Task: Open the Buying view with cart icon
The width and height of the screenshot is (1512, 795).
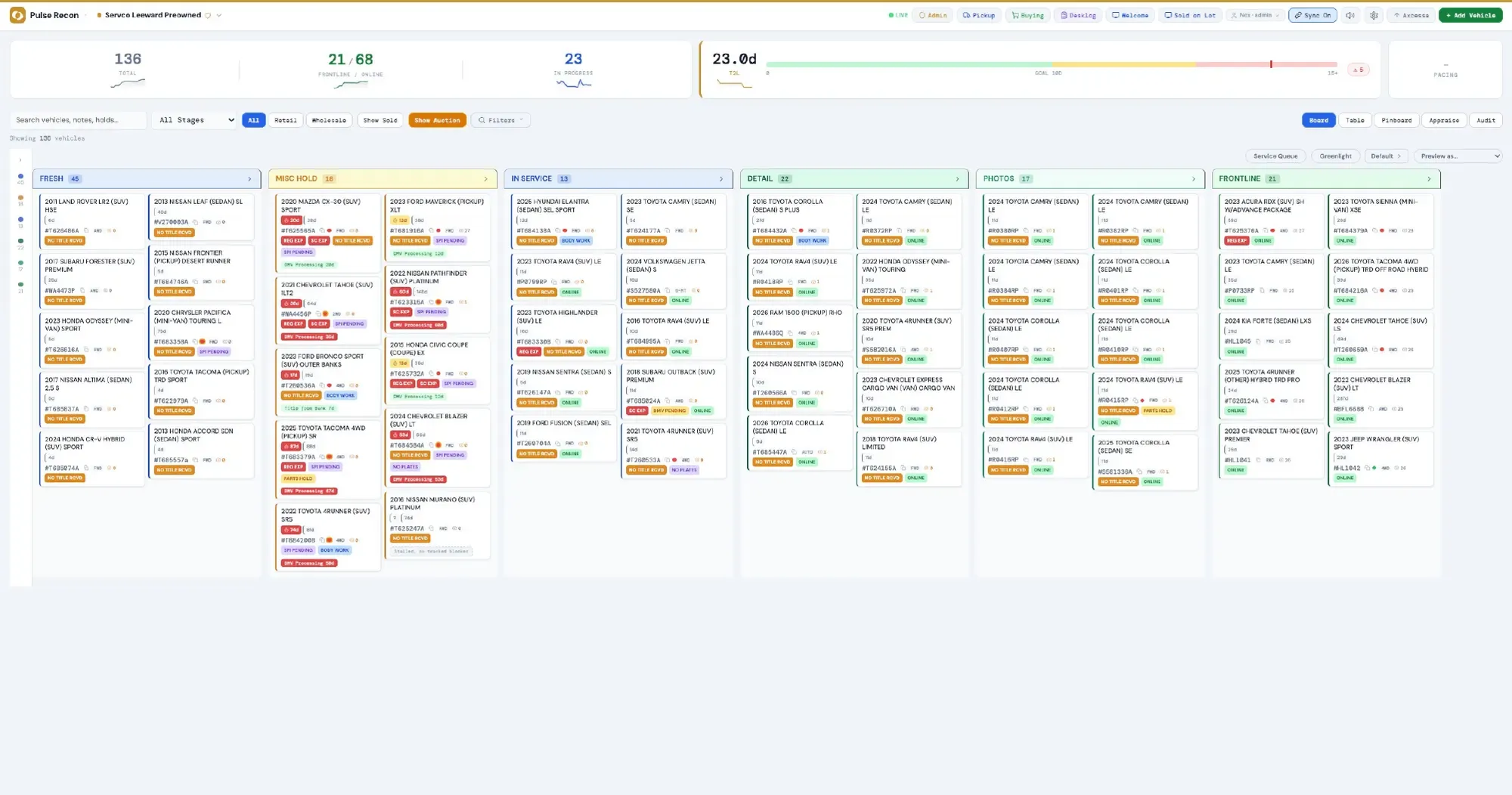Action: pos(1028,15)
